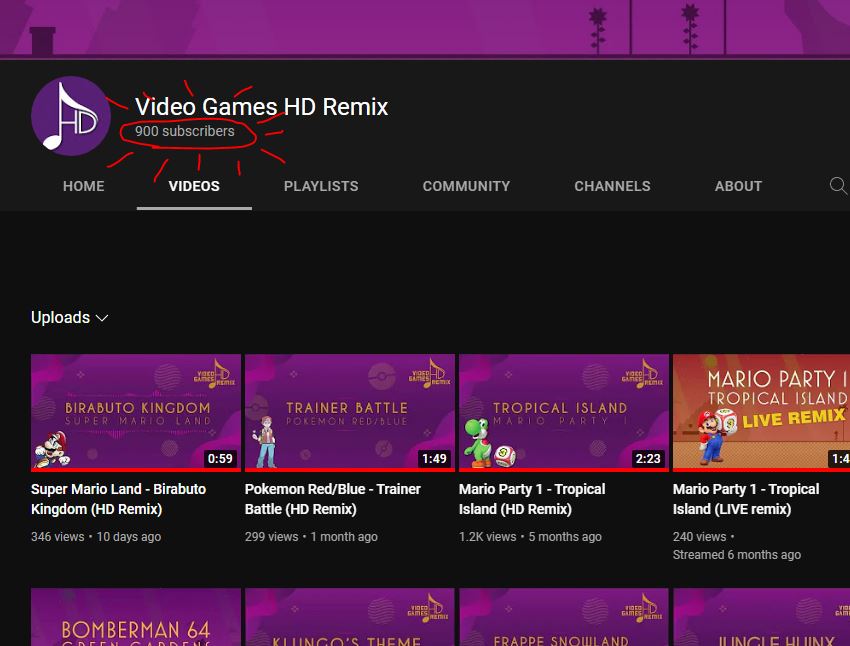
Task: Click the Streamed 6 months ago text
Action: tap(737, 555)
